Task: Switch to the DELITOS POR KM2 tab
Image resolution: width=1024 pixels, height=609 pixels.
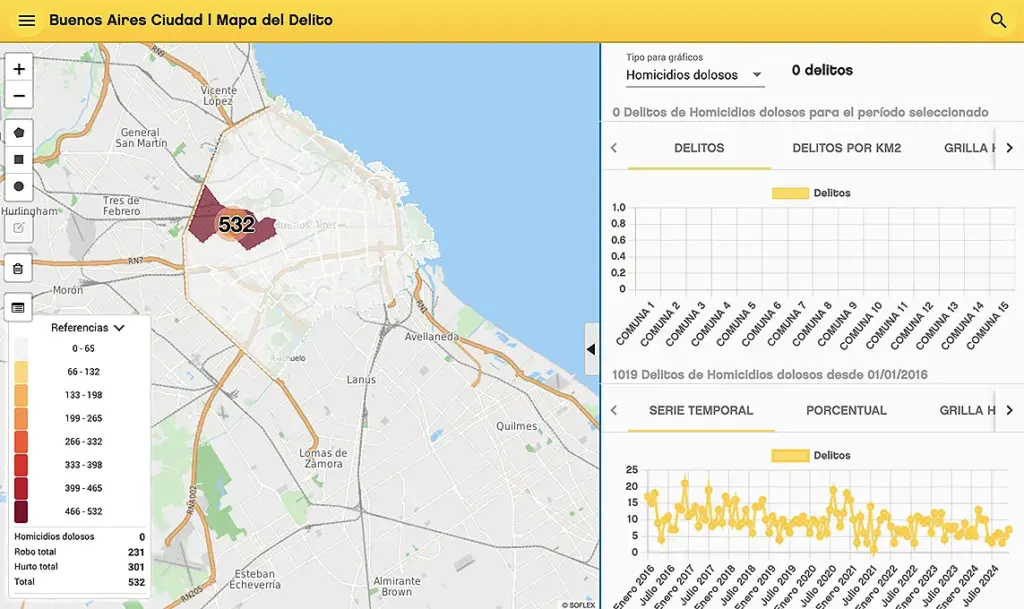Action: (x=846, y=148)
